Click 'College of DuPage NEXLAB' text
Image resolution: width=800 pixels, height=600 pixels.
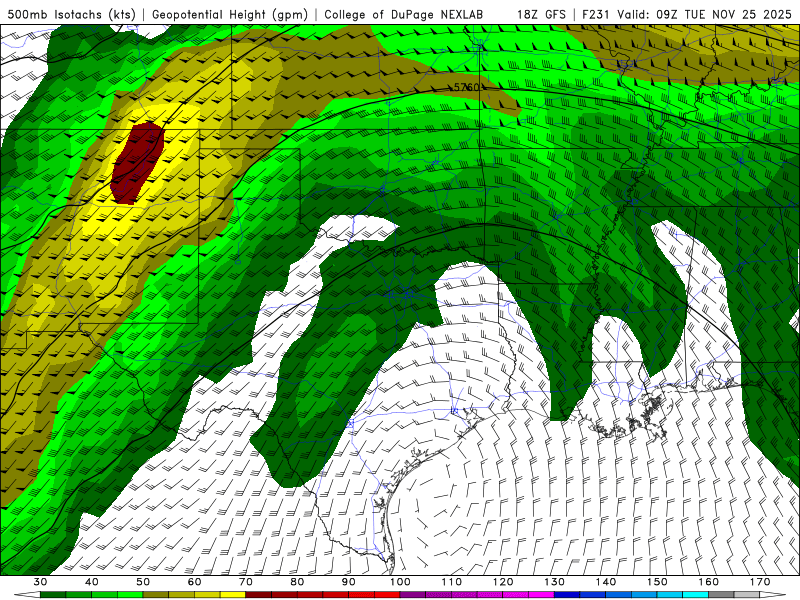point(403,14)
